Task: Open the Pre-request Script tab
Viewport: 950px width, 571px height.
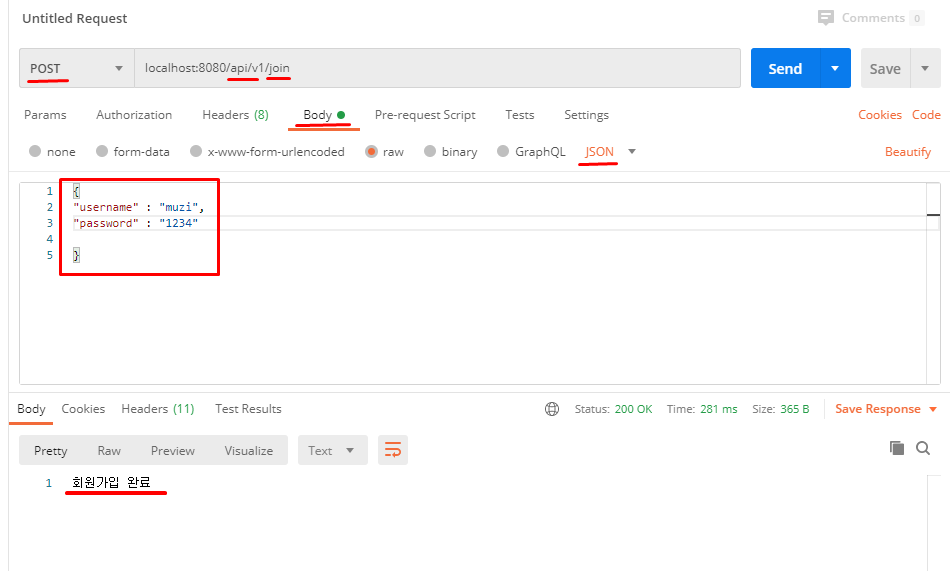Action: pos(425,115)
